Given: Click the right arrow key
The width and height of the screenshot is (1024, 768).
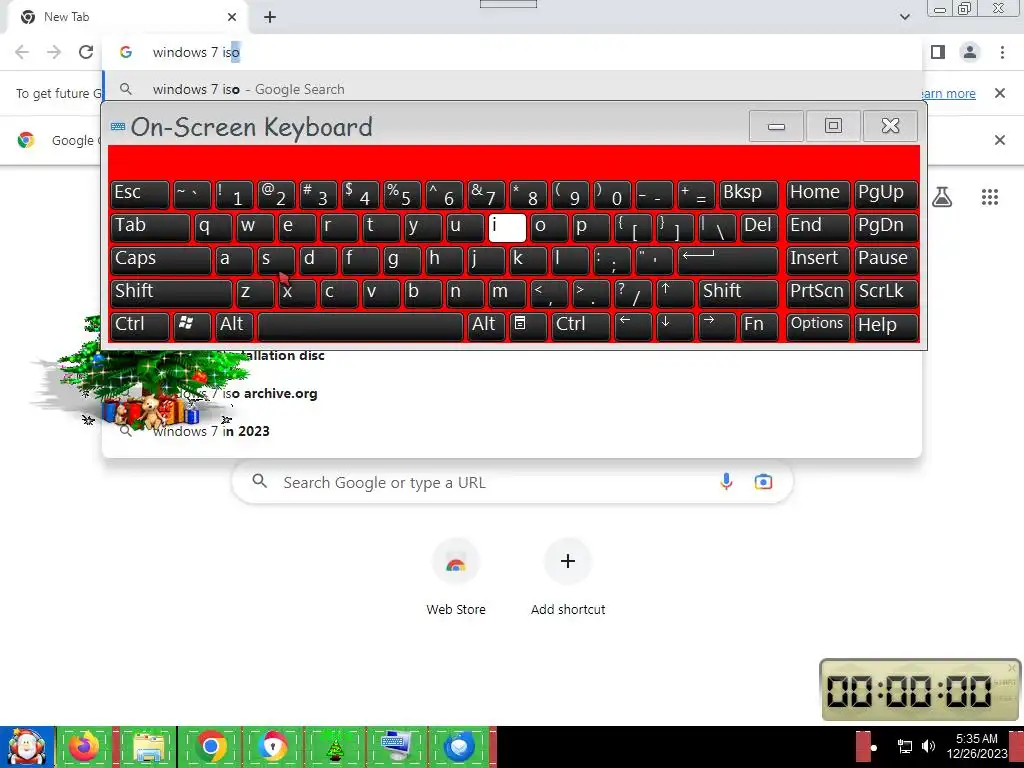Looking at the screenshot, I should tap(716, 326).
